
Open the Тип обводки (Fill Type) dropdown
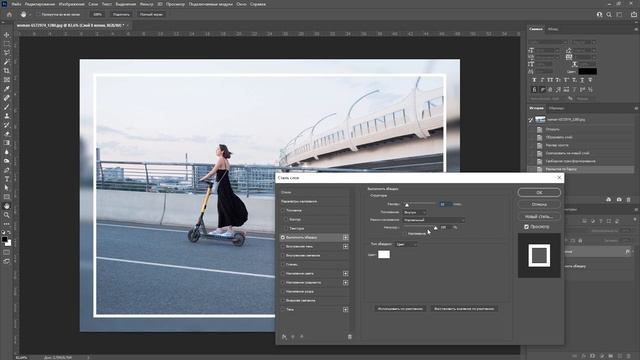[x=406, y=244]
